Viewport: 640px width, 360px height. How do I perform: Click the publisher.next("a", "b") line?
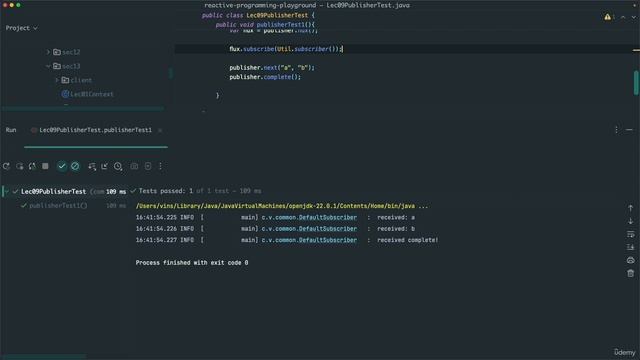[272, 68]
